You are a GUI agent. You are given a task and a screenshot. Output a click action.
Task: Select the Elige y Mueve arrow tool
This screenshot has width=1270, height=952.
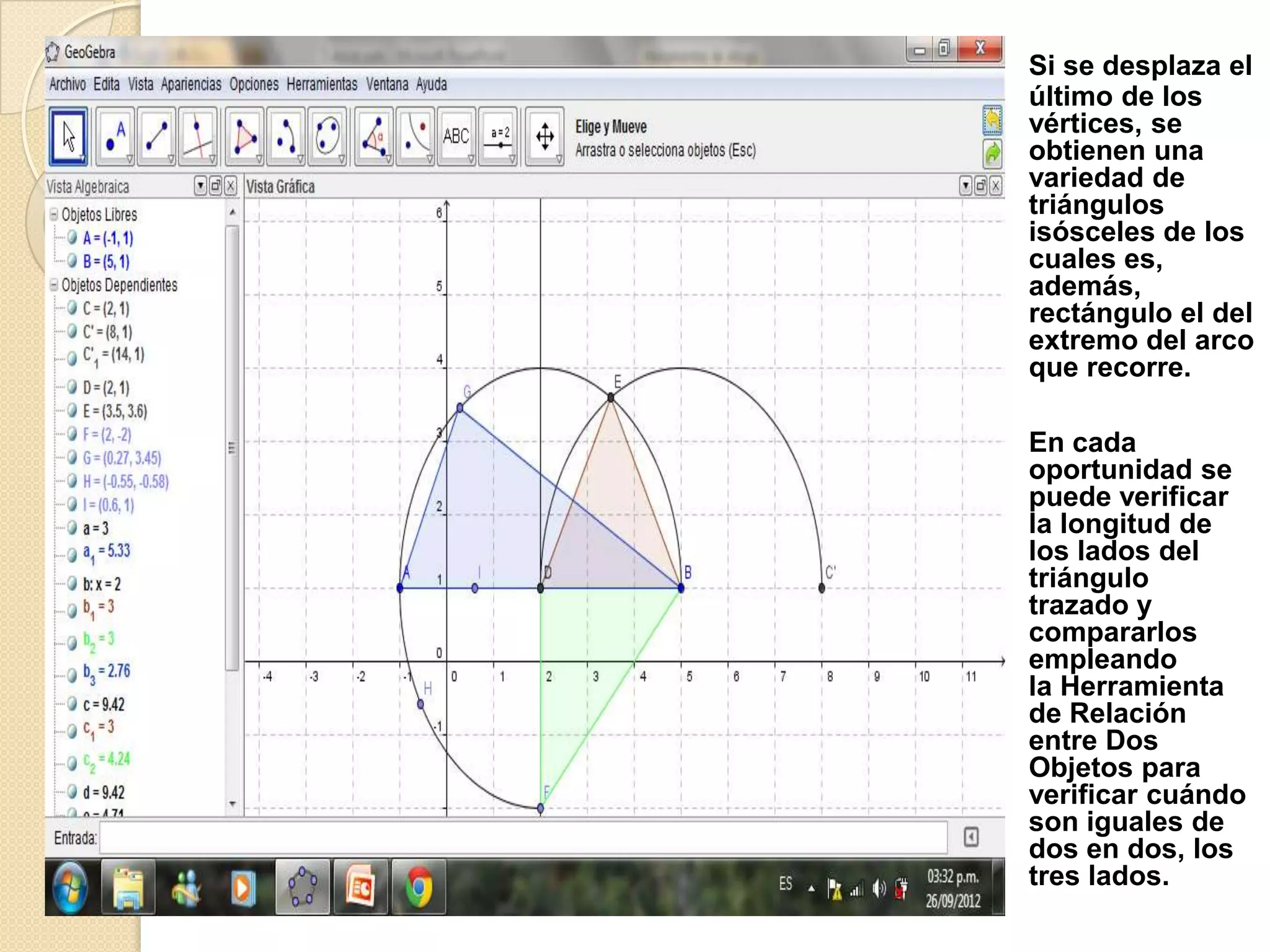[x=68, y=137]
